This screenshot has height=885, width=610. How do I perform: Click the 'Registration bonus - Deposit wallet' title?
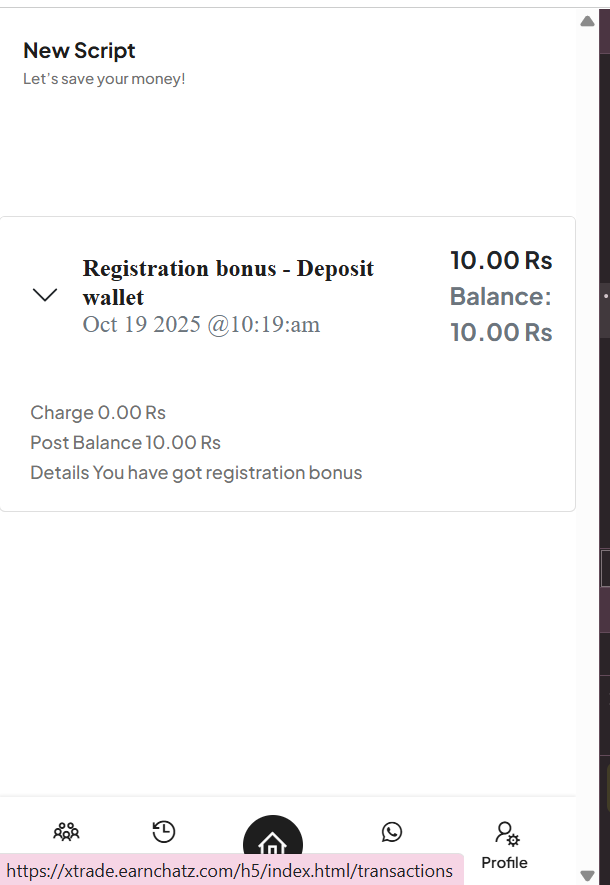click(228, 282)
